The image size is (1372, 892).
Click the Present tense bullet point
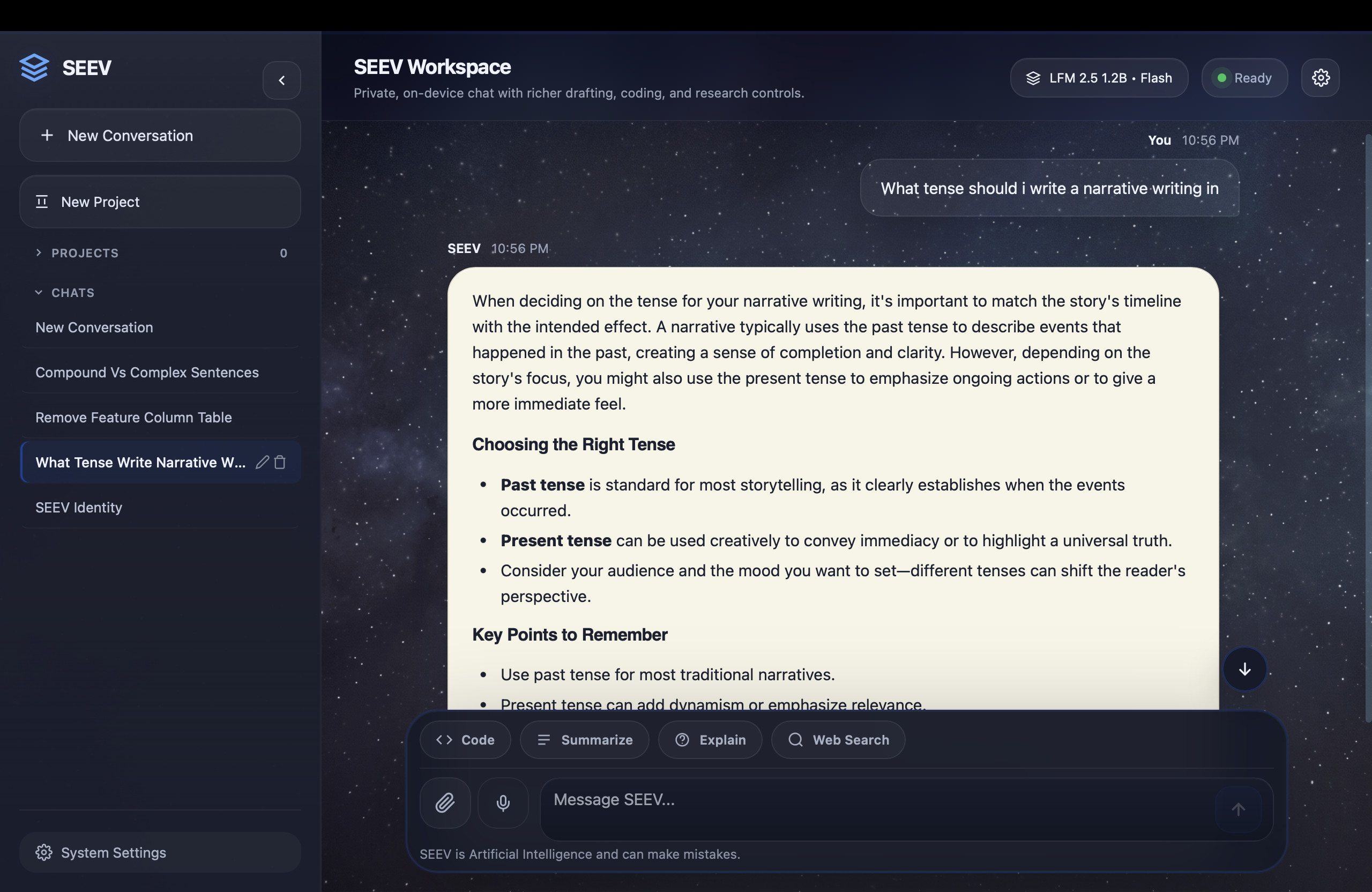tap(836, 541)
